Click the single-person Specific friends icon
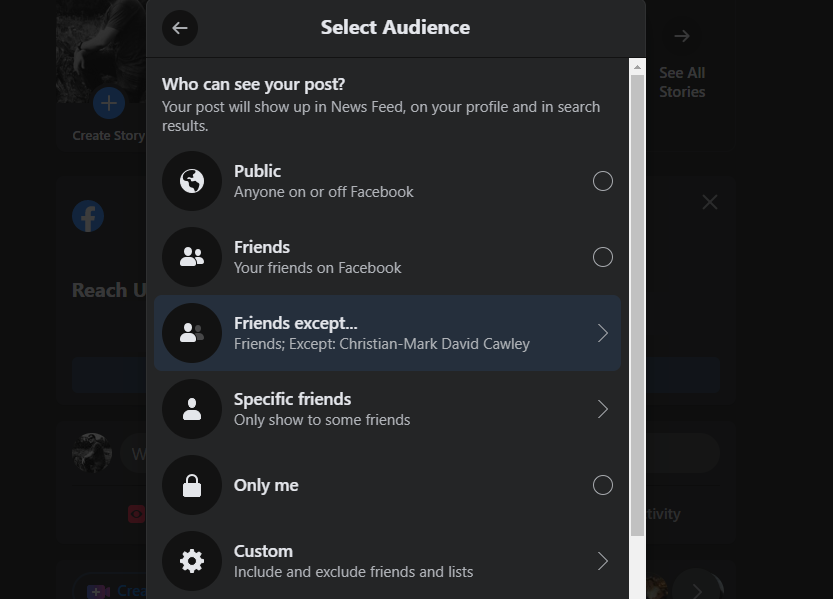This screenshot has height=599, width=833. (191, 409)
